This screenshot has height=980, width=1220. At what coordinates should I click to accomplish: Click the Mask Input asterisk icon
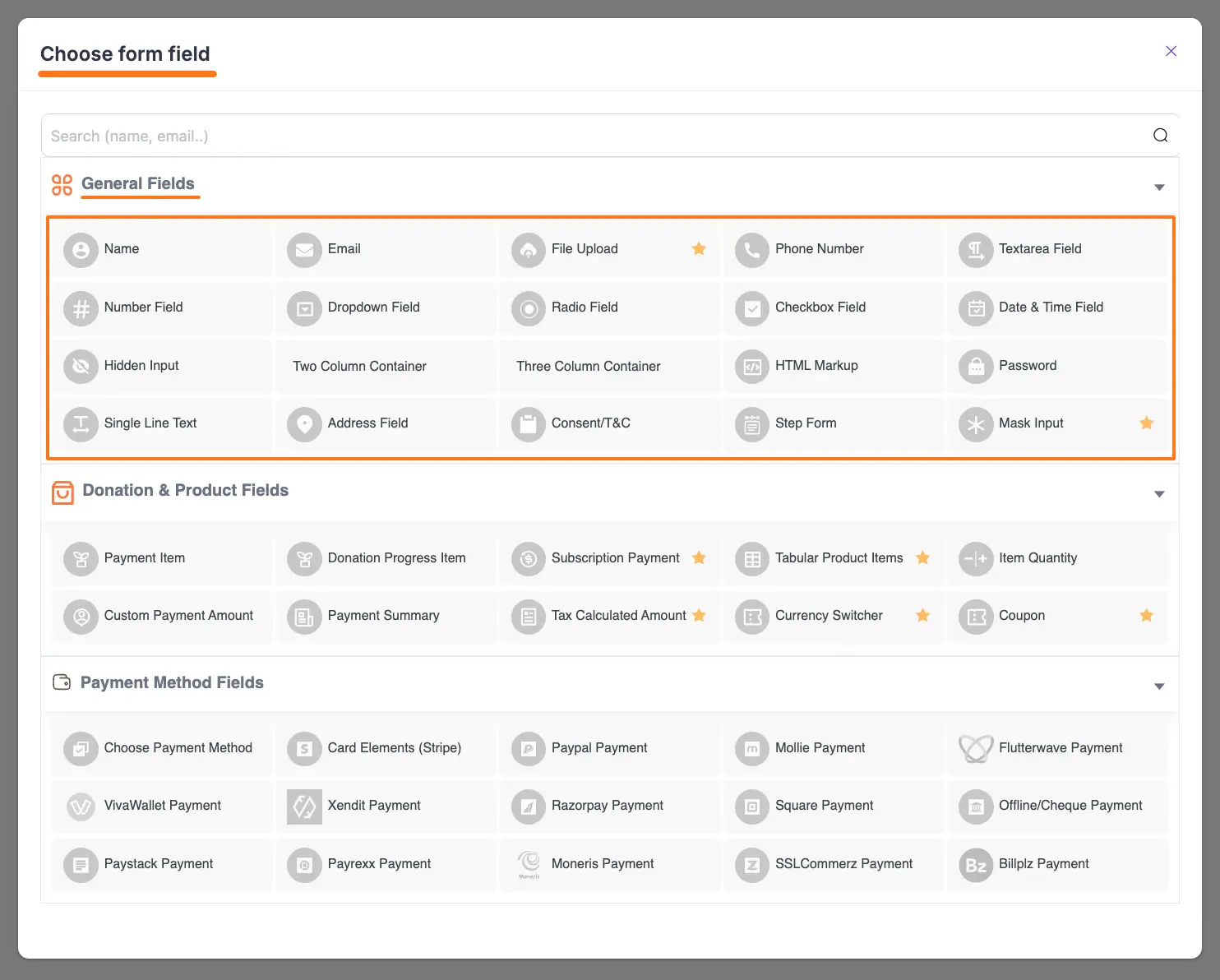(x=976, y=424)
